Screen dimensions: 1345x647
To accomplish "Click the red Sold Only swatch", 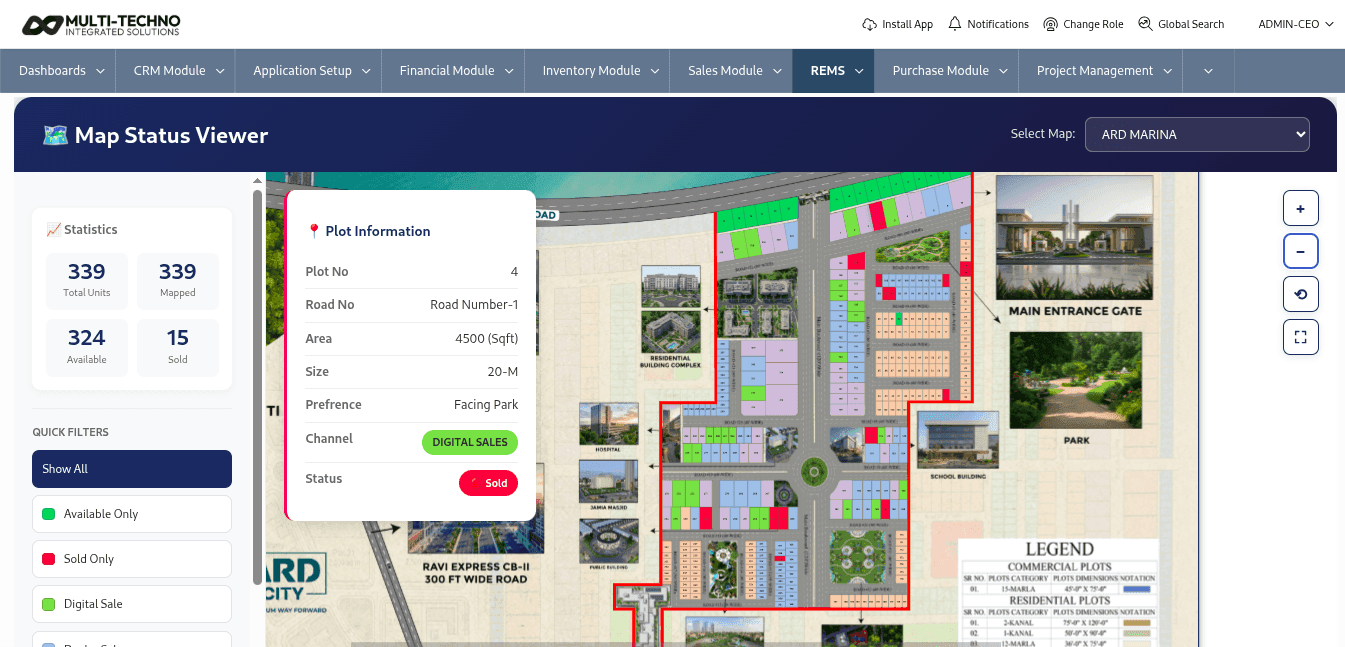I will coord(48,559).
